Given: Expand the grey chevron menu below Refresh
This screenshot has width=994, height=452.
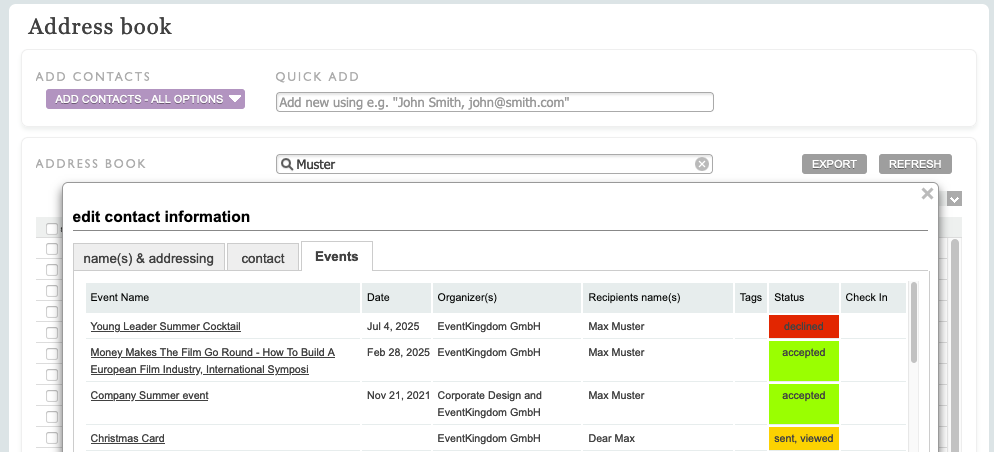Looking at the screenshot, I should (x=955, y=199).
